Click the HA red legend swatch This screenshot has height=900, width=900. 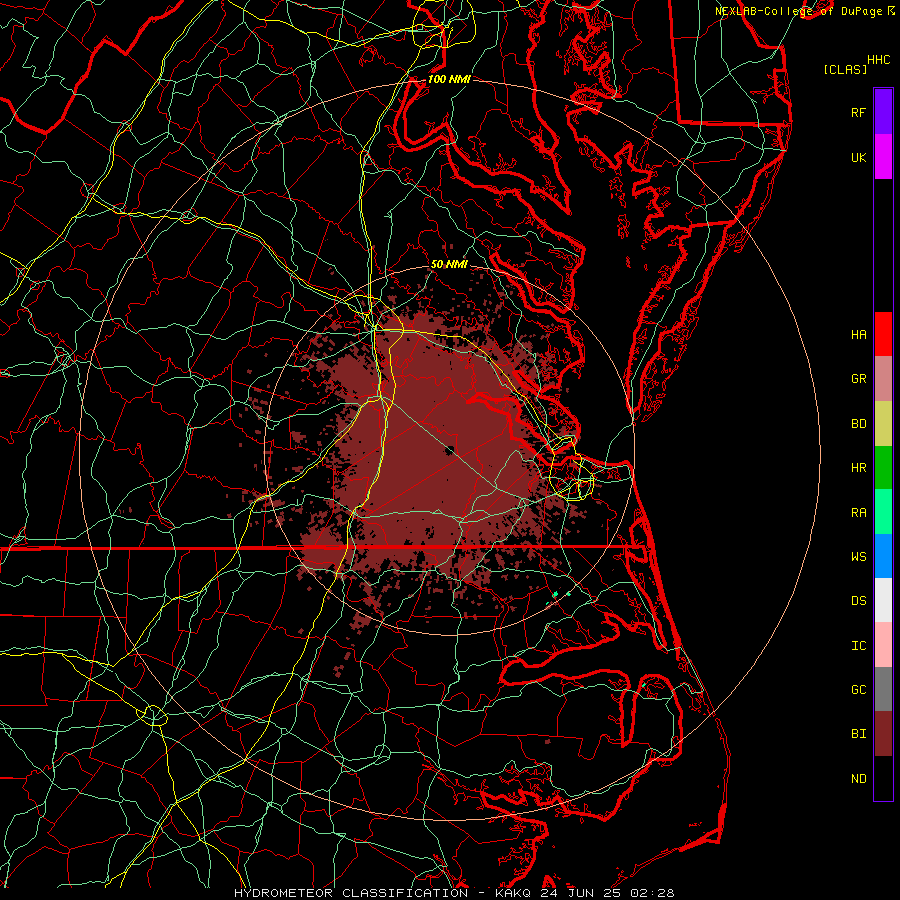[883, 334]
